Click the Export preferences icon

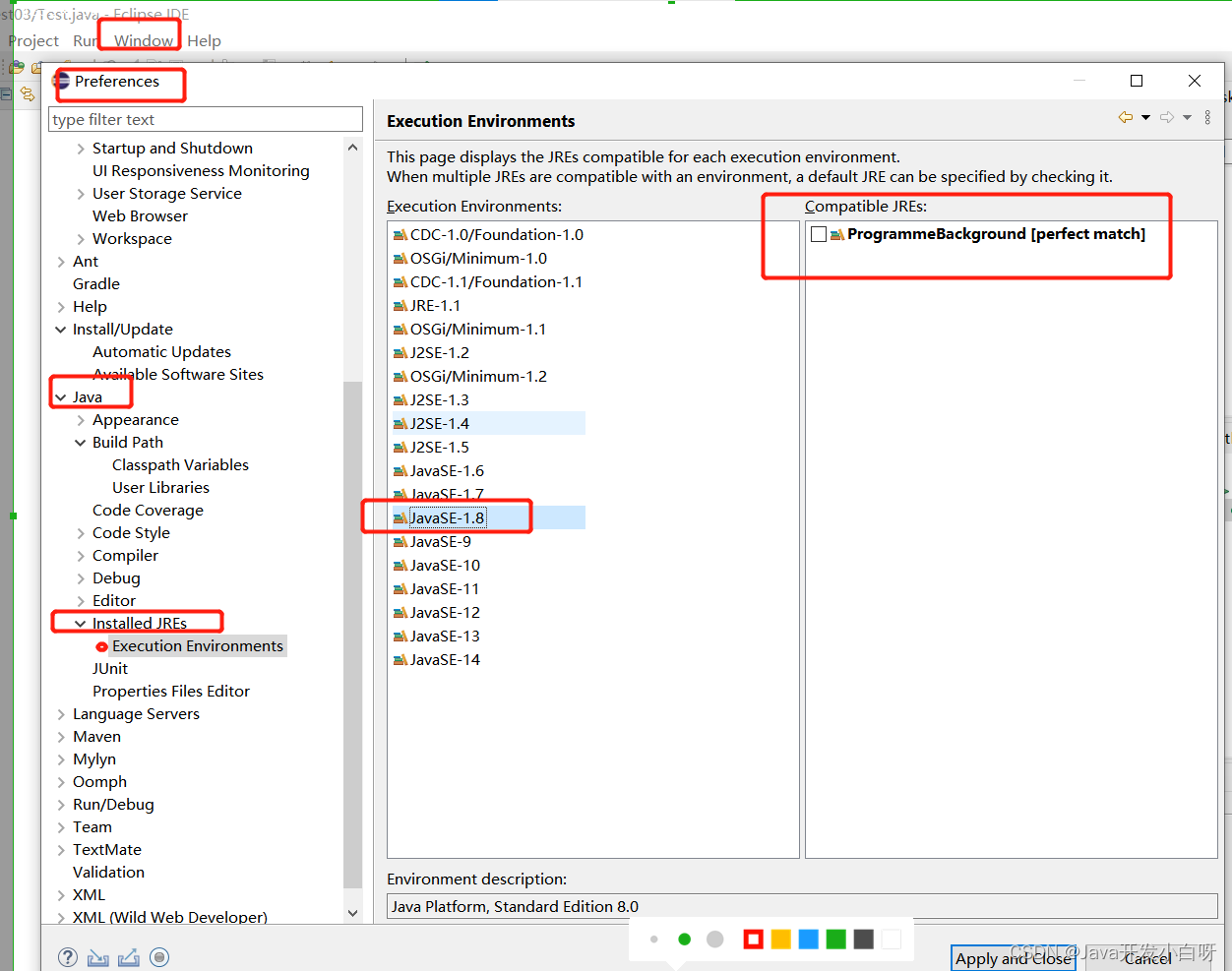(x=129, y=957)
